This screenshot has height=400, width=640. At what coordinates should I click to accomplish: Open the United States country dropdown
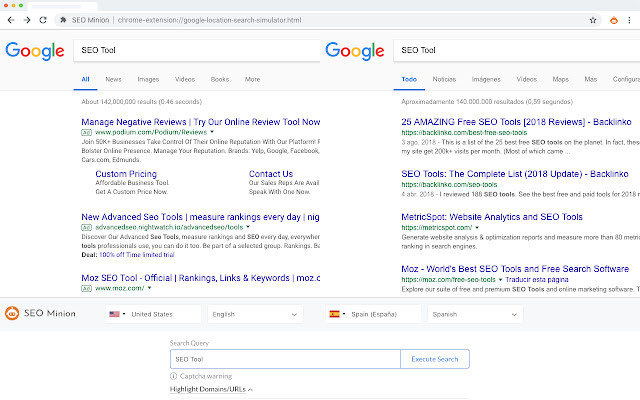(153, 314)
